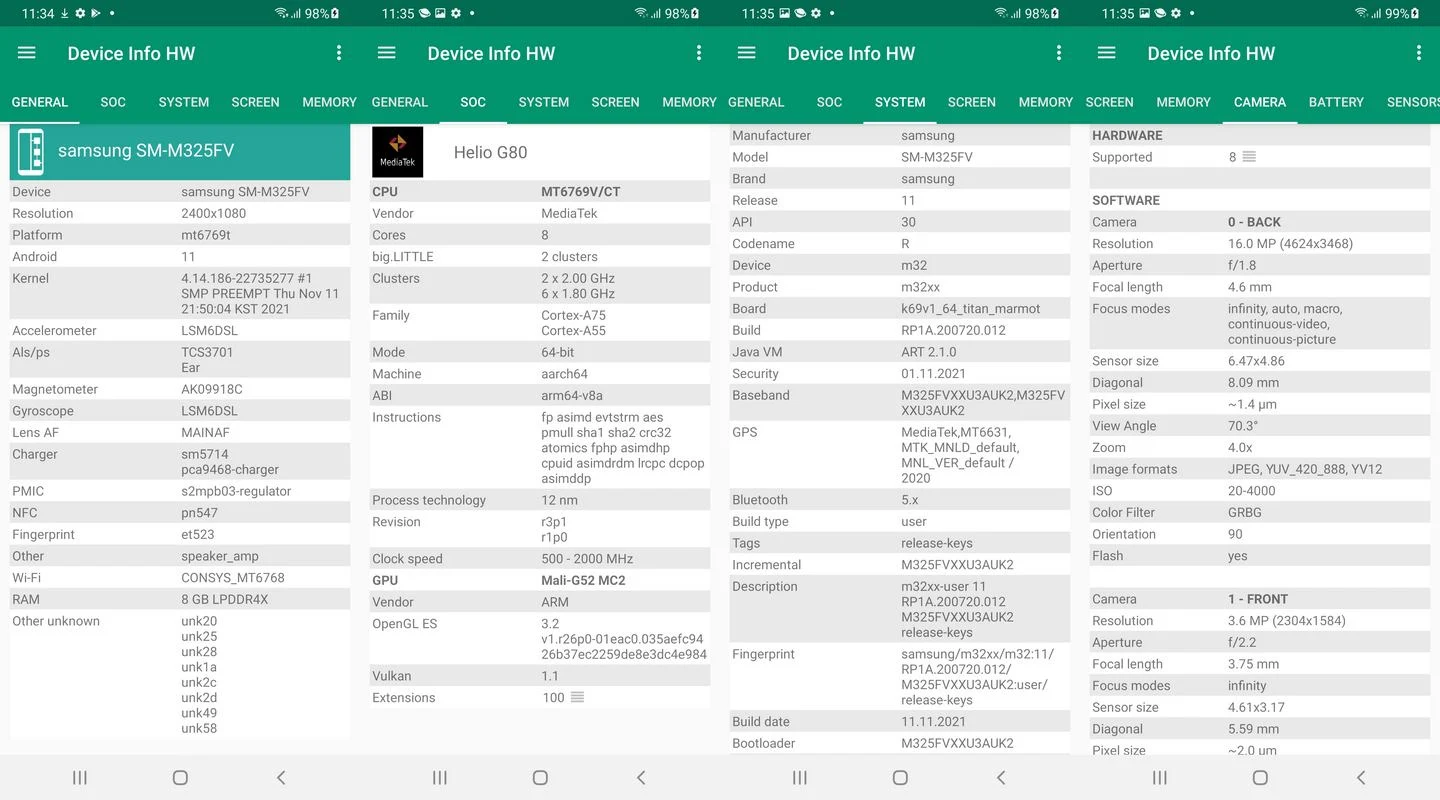Select the SCREEN tab on the General-tab screen

tap(255, 102)
